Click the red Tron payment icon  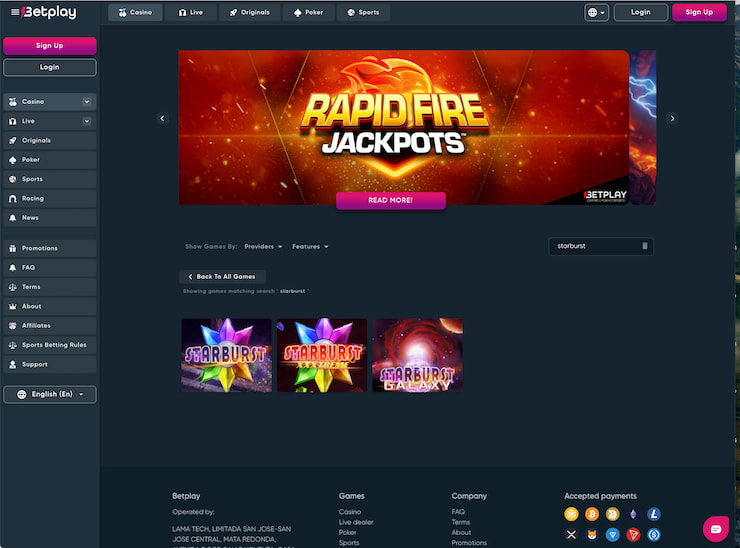(633, 535)
